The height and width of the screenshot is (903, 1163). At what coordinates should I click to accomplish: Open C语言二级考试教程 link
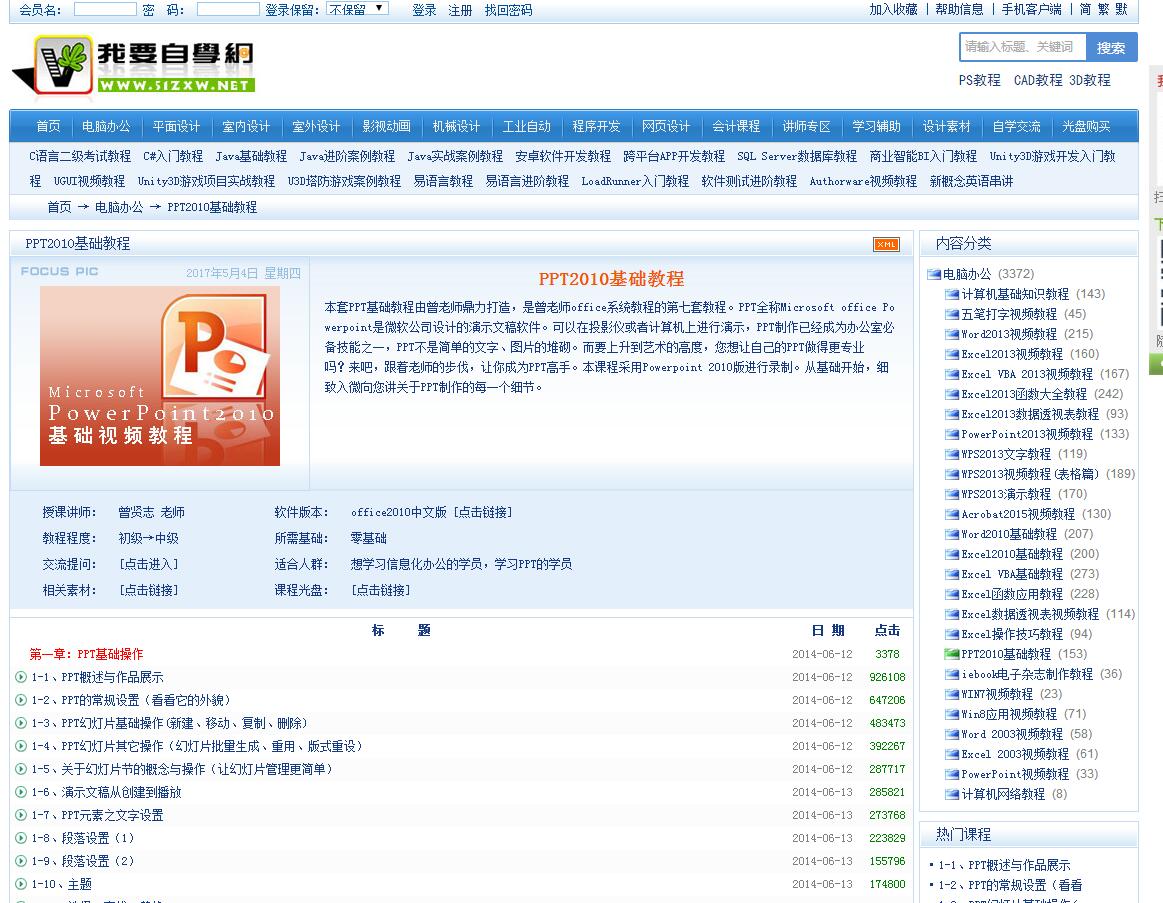(80, 156)
